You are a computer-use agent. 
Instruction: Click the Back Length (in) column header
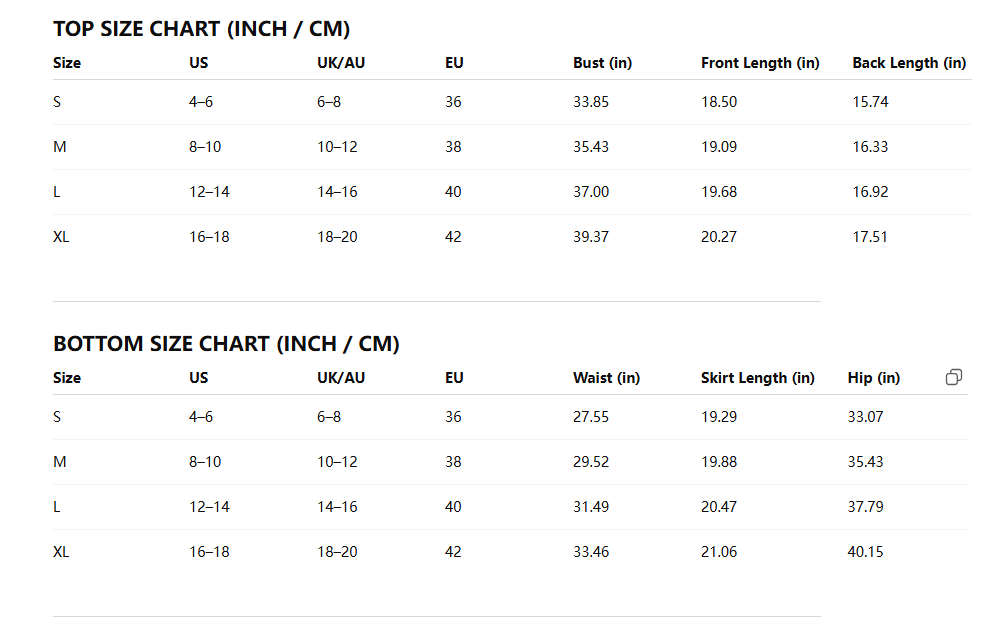coord(909,63)
